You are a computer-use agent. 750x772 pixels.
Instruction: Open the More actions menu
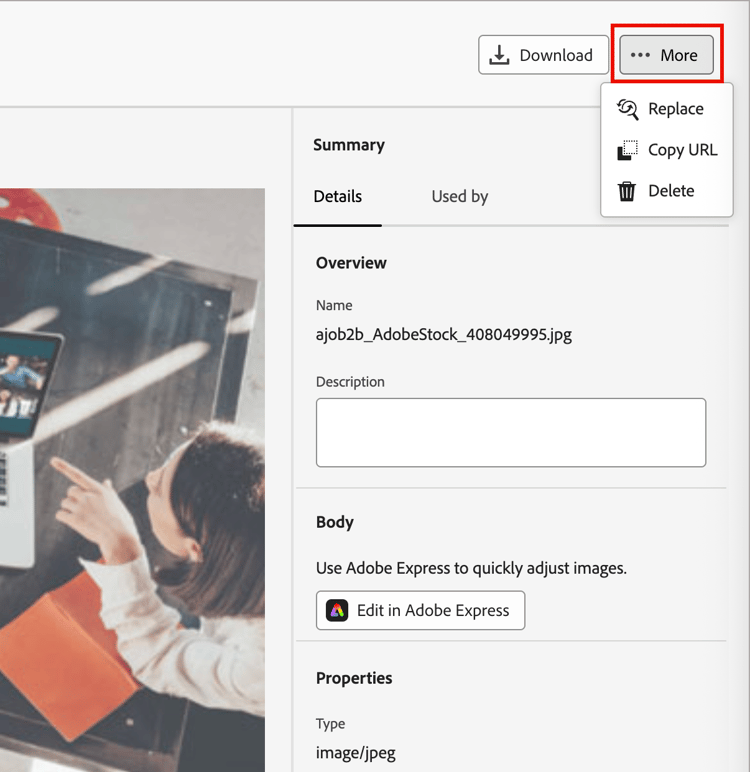pos(666,55)
